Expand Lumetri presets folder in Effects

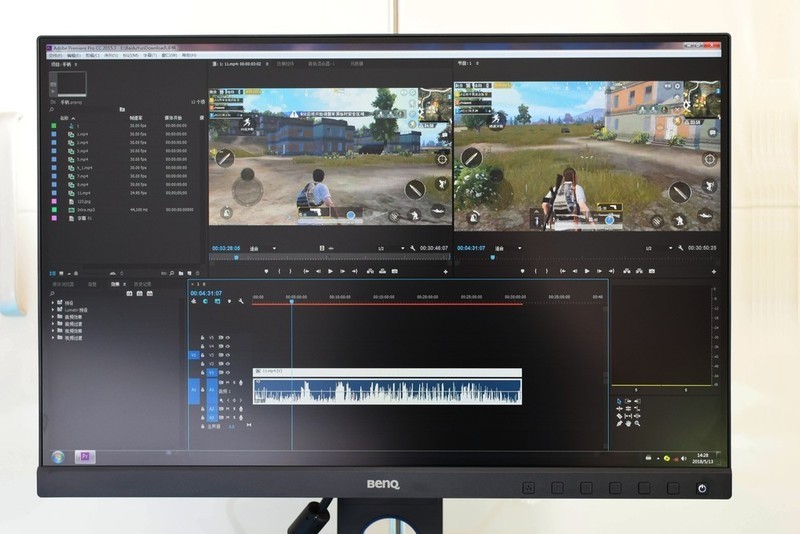pyautogui.click(x=53, y=310)
